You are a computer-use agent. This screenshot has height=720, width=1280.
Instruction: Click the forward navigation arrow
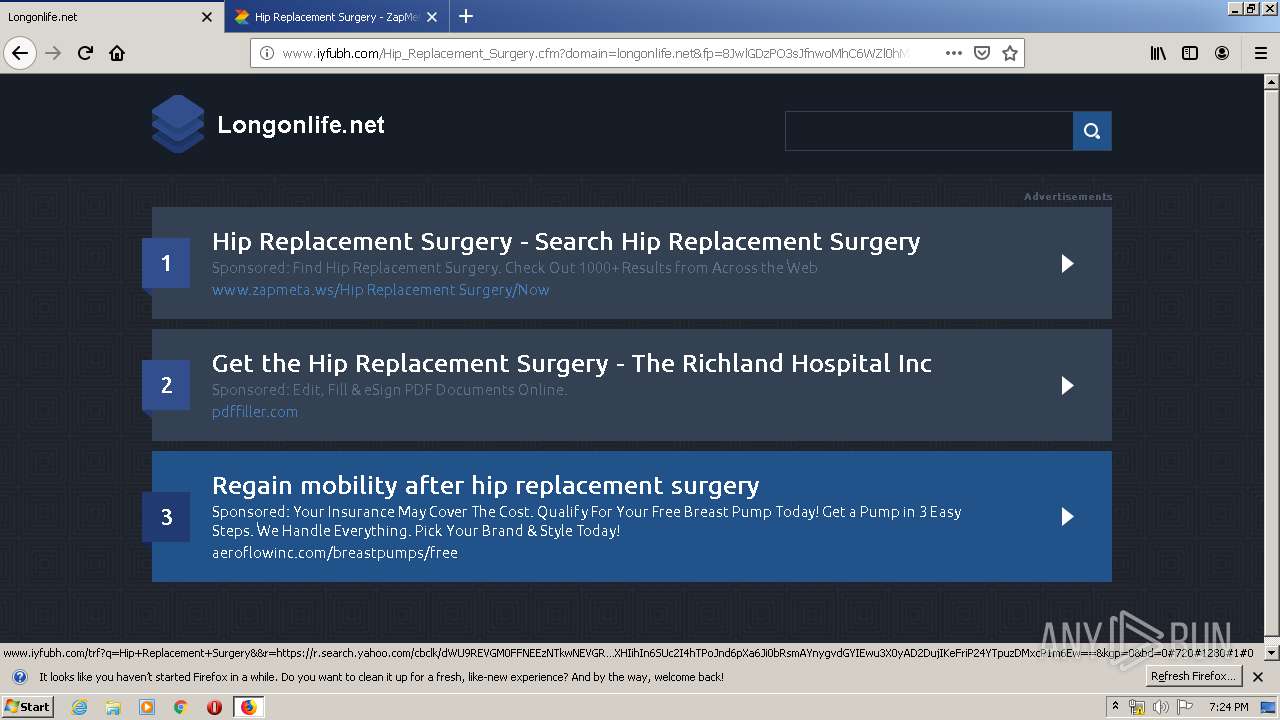53,53
